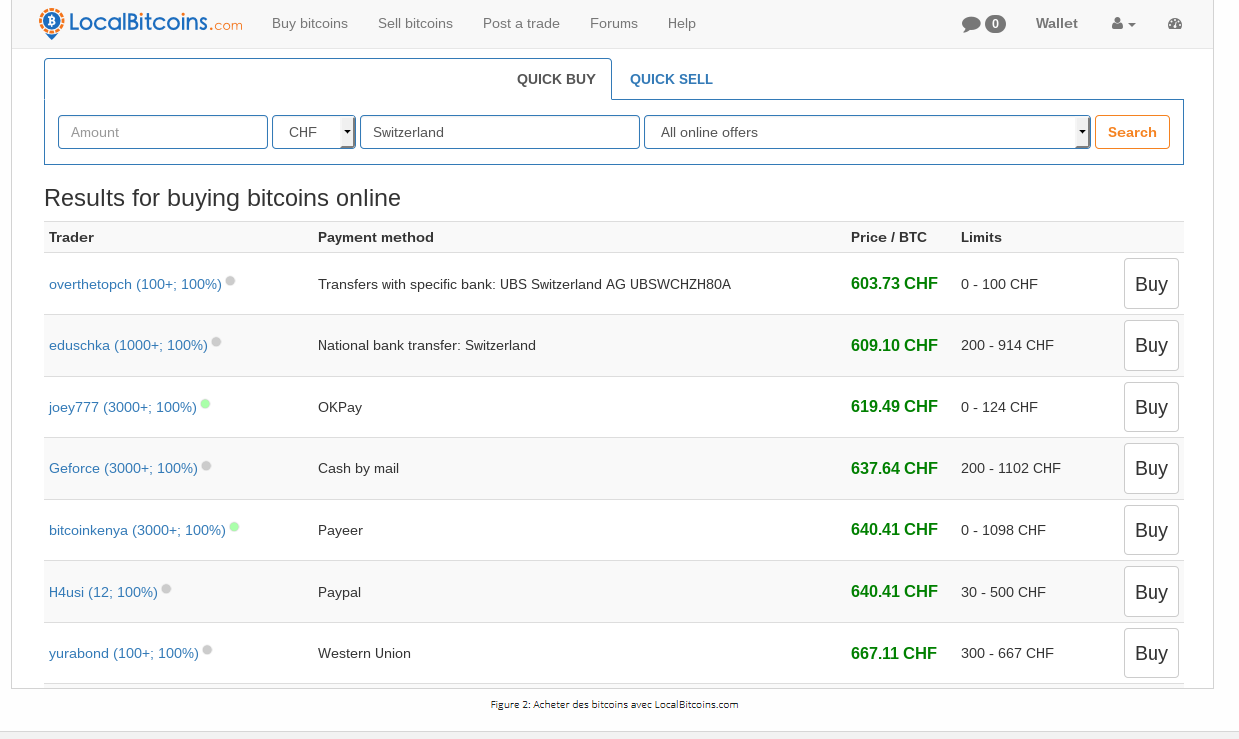Open the CHF currency dropdown
This screenshot has width=1239, height=739.
(x=313, y=132)
